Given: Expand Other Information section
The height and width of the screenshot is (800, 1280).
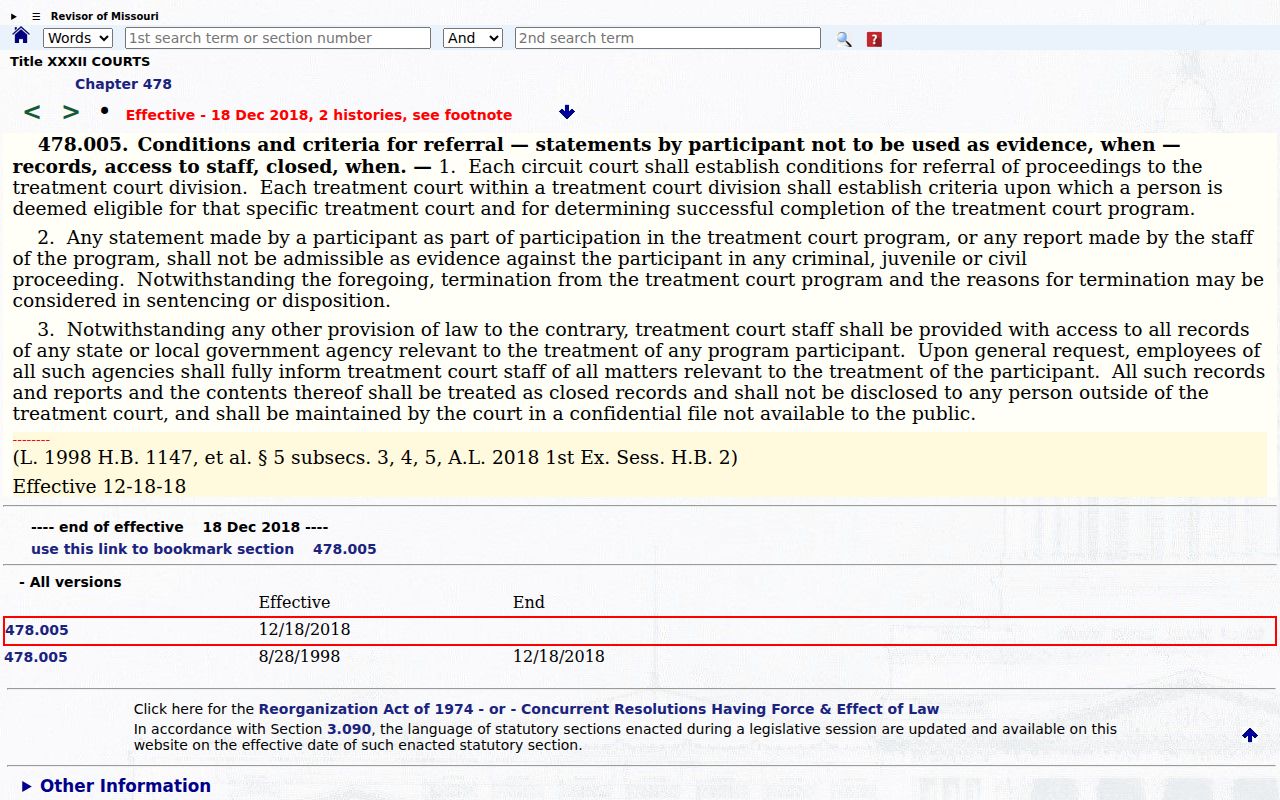Looking at the screenshot, I should coord(116,786).
